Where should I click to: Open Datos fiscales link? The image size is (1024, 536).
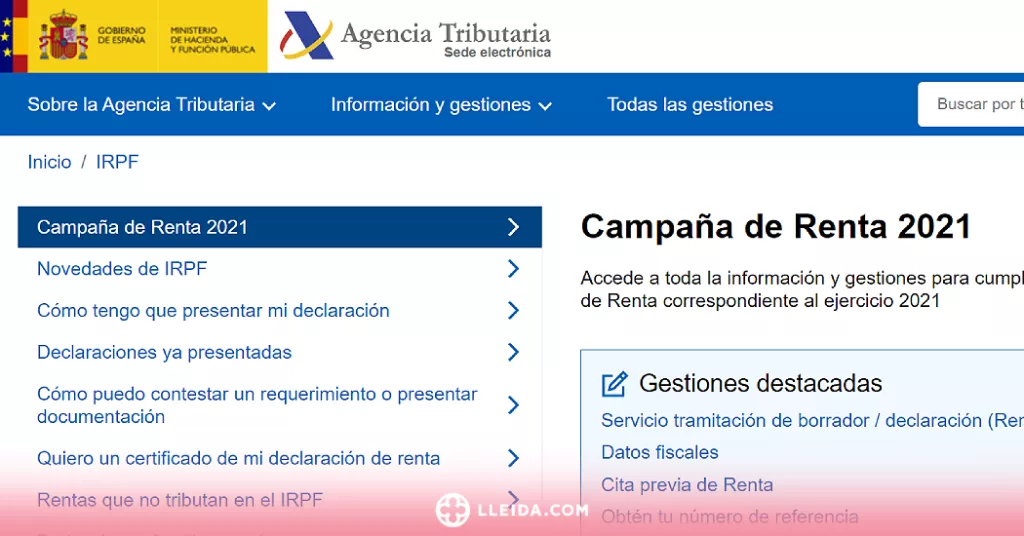[660, 452]
